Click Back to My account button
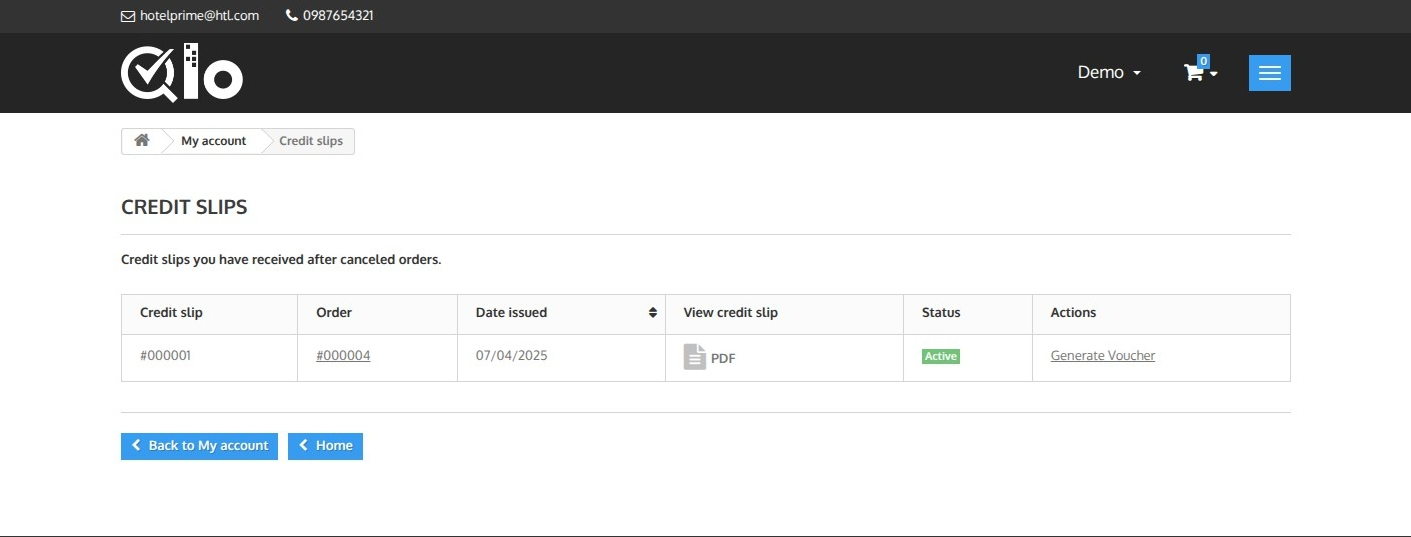The height and width of the screenshot is (537, 1411). click(199, 446)
